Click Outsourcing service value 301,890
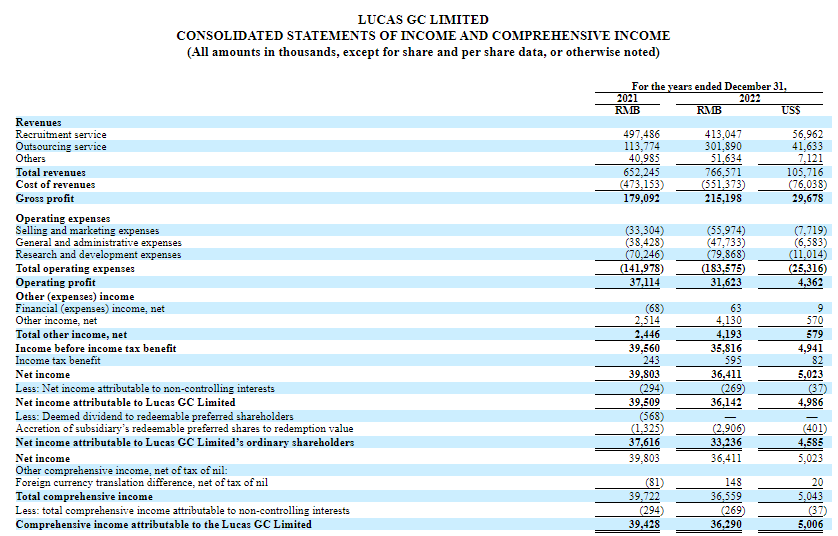 (723, 146)
